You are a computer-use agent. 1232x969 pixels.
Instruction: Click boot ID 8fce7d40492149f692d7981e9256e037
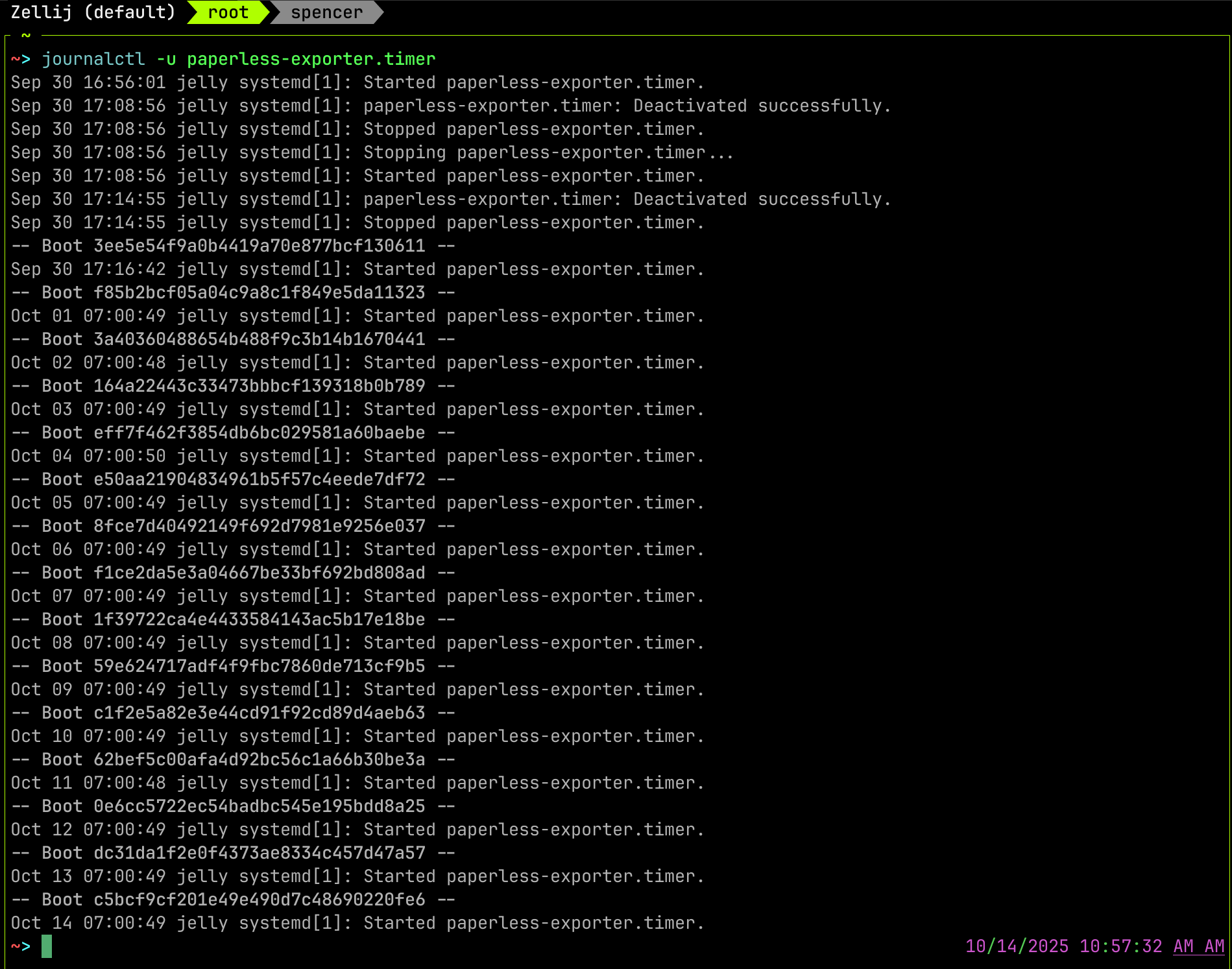click(259, 526)
